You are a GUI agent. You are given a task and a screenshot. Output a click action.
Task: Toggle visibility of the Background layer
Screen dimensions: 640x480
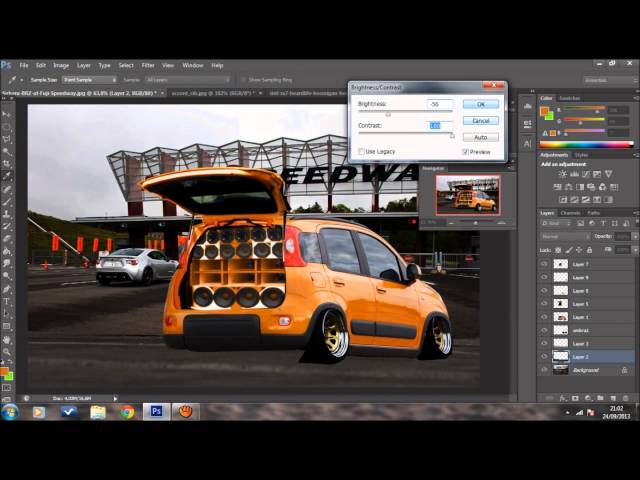click(544, 370)
